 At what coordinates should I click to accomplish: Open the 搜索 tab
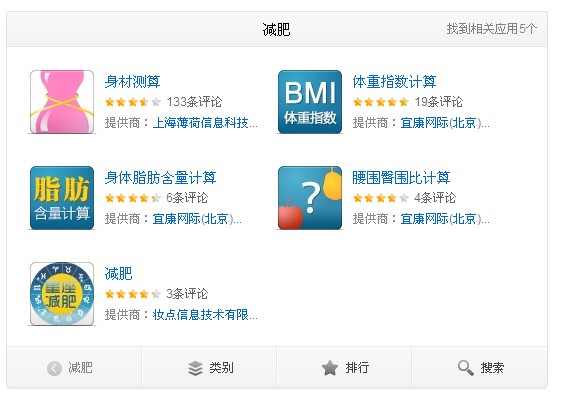[480, 367]
